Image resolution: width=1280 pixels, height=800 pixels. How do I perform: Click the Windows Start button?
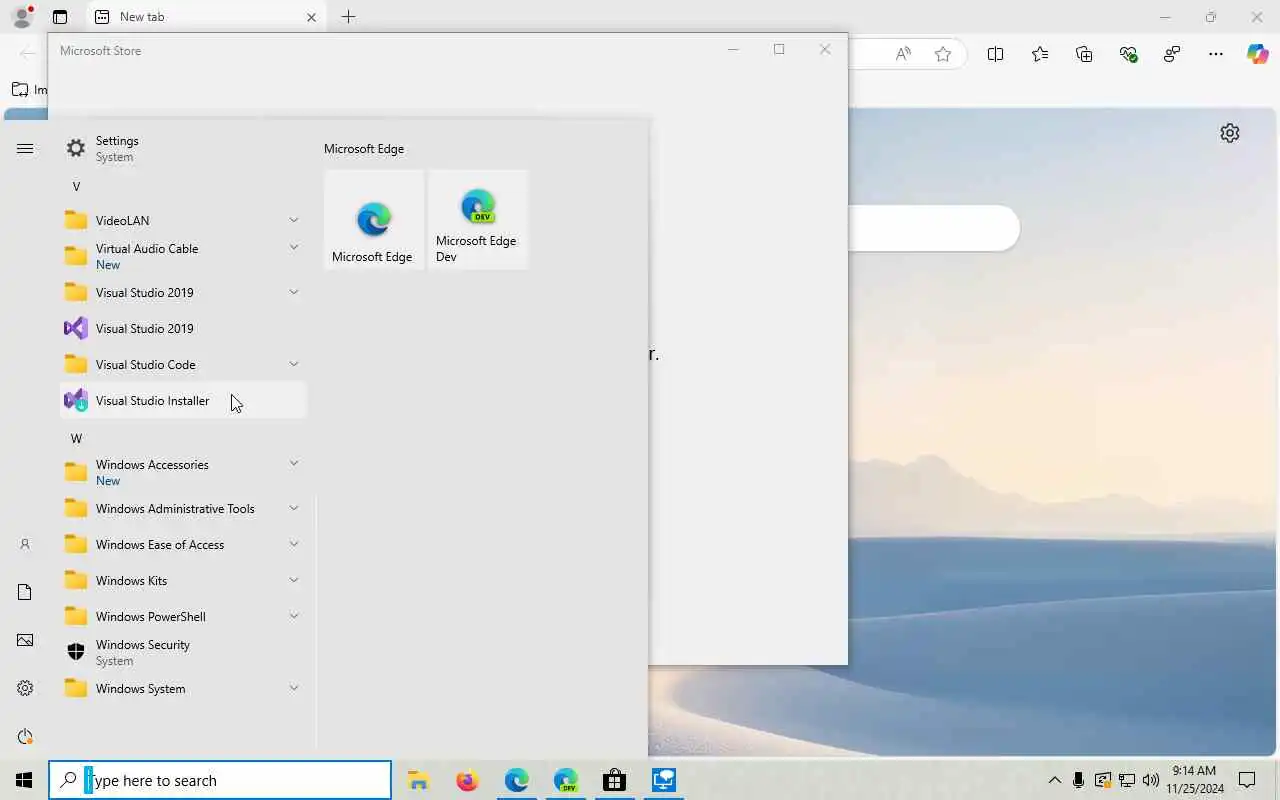tap(24, 780)
